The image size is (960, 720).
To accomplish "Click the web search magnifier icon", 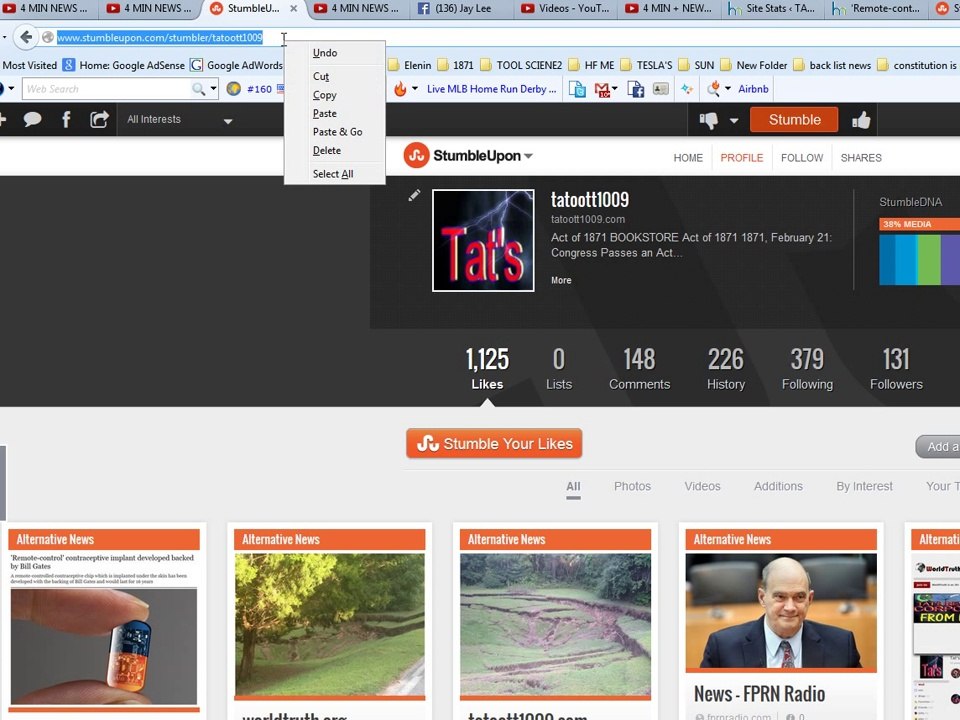I will coord(198,89).
